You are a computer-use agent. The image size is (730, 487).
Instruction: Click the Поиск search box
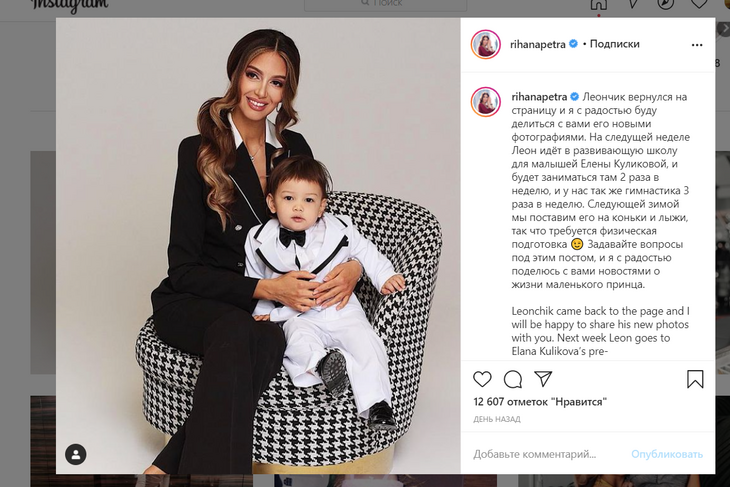(x=385, y=4)
